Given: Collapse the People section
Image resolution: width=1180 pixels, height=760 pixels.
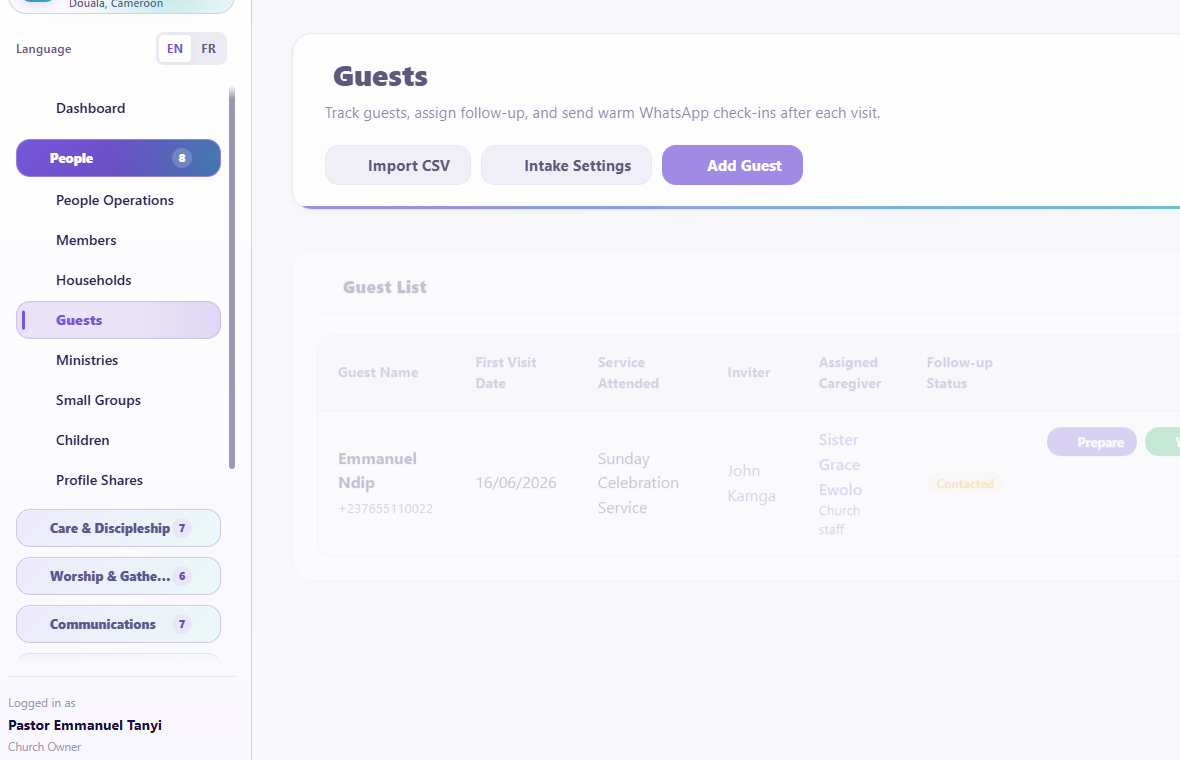Looking at the screenshot, I should [118, 158].
